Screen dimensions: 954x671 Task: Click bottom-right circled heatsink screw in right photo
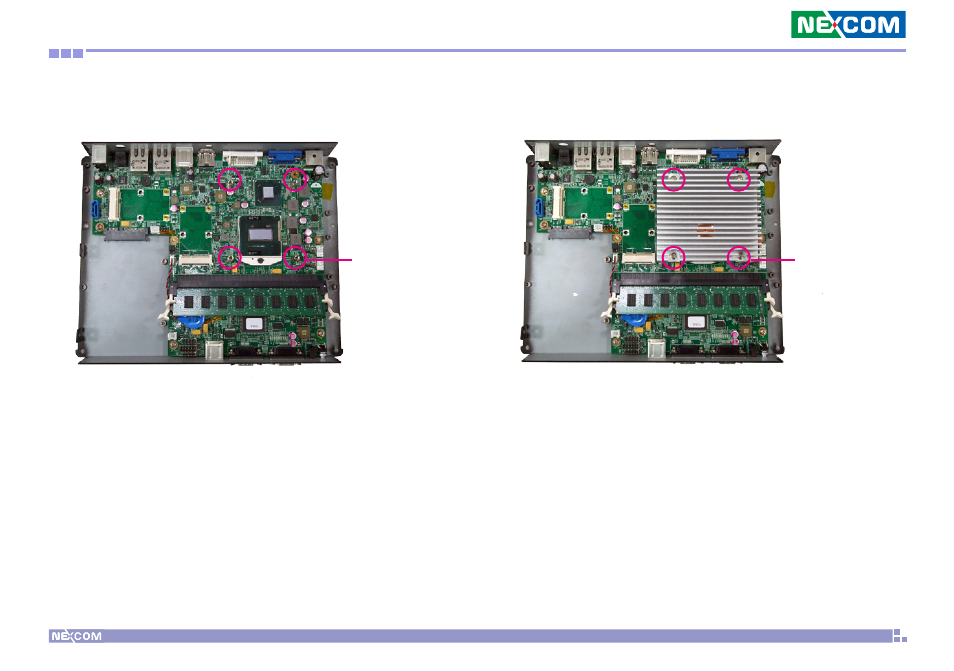click(x=738, y=257)
